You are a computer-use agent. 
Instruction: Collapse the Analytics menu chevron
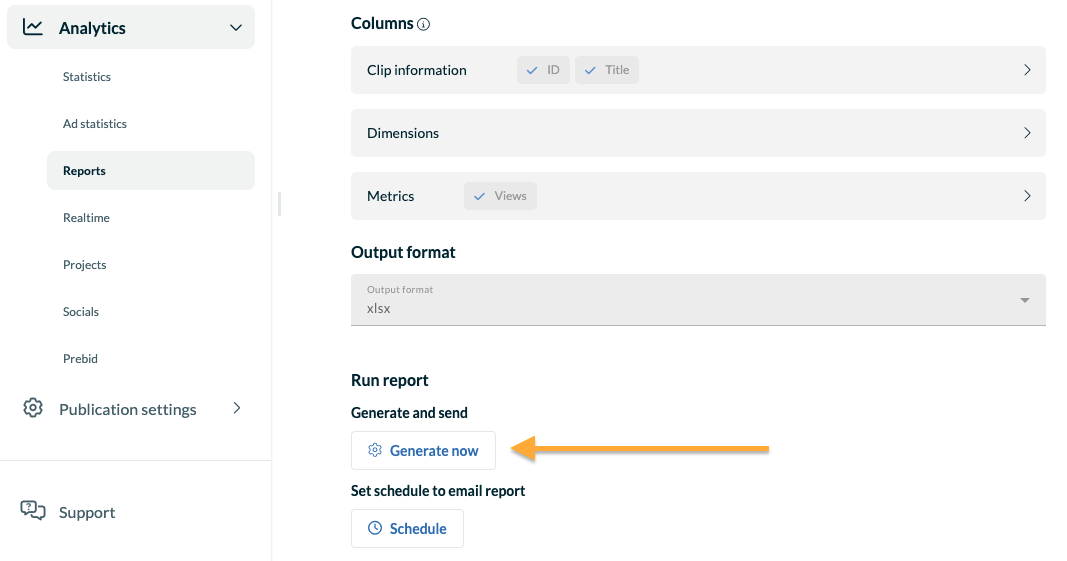coord(235,28)
